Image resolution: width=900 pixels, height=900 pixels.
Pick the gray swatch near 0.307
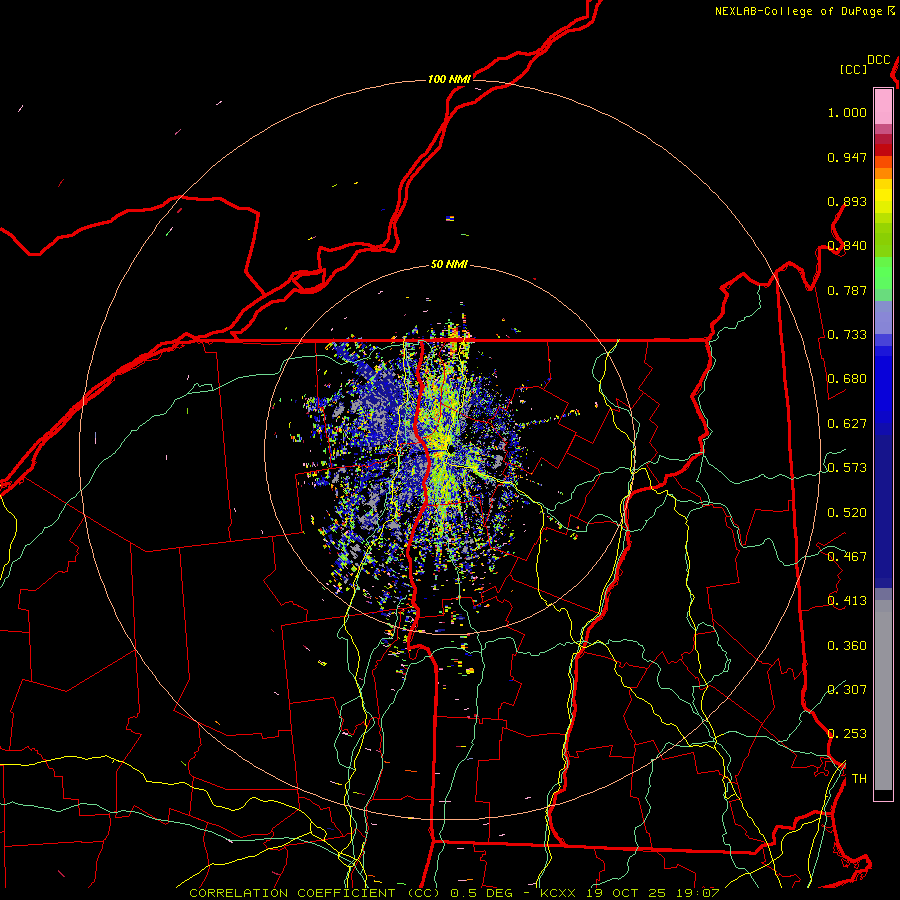click(883, 700)
